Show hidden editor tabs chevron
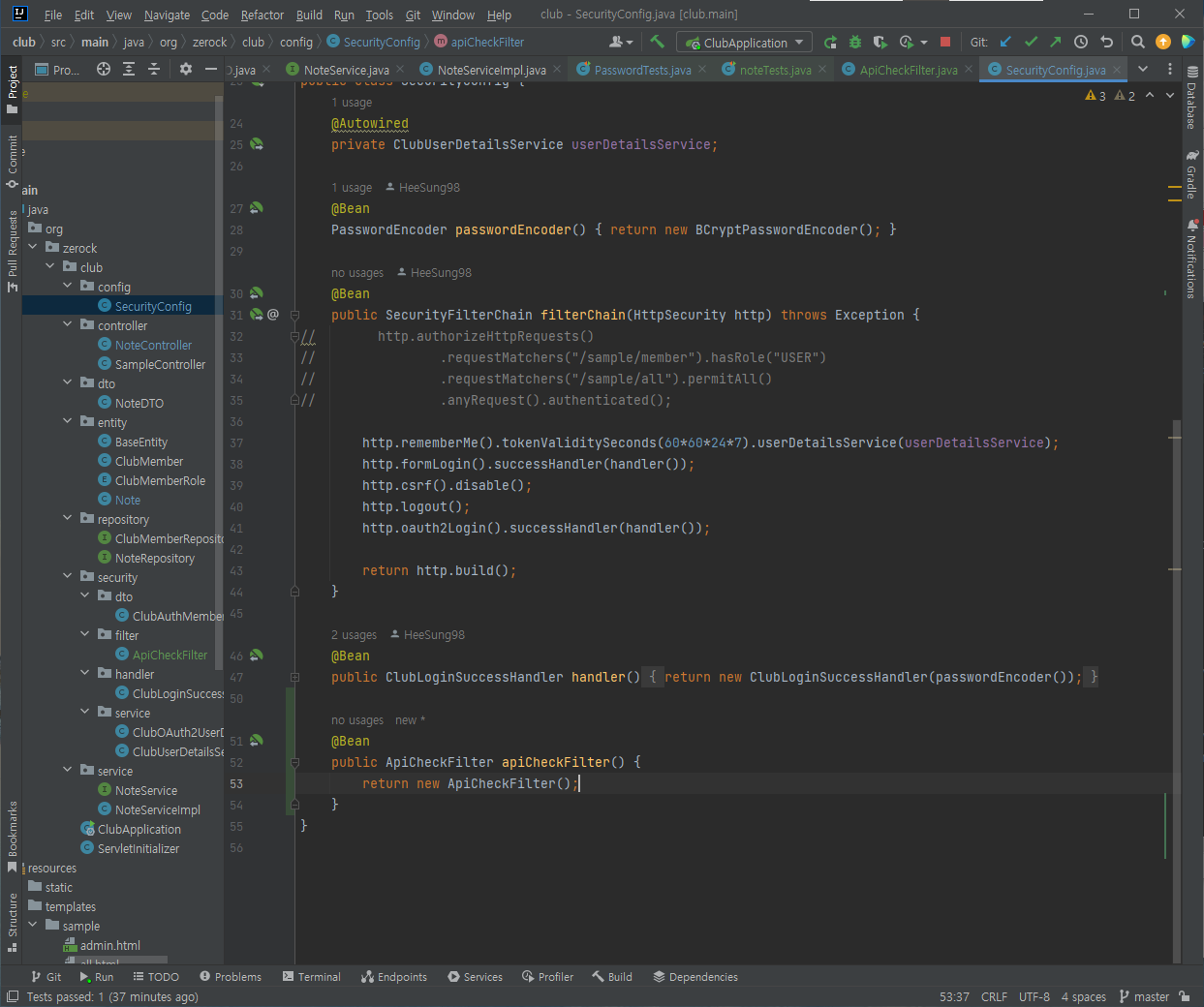Viewport: 1204px width, 1007px height. click(1143, 69)
